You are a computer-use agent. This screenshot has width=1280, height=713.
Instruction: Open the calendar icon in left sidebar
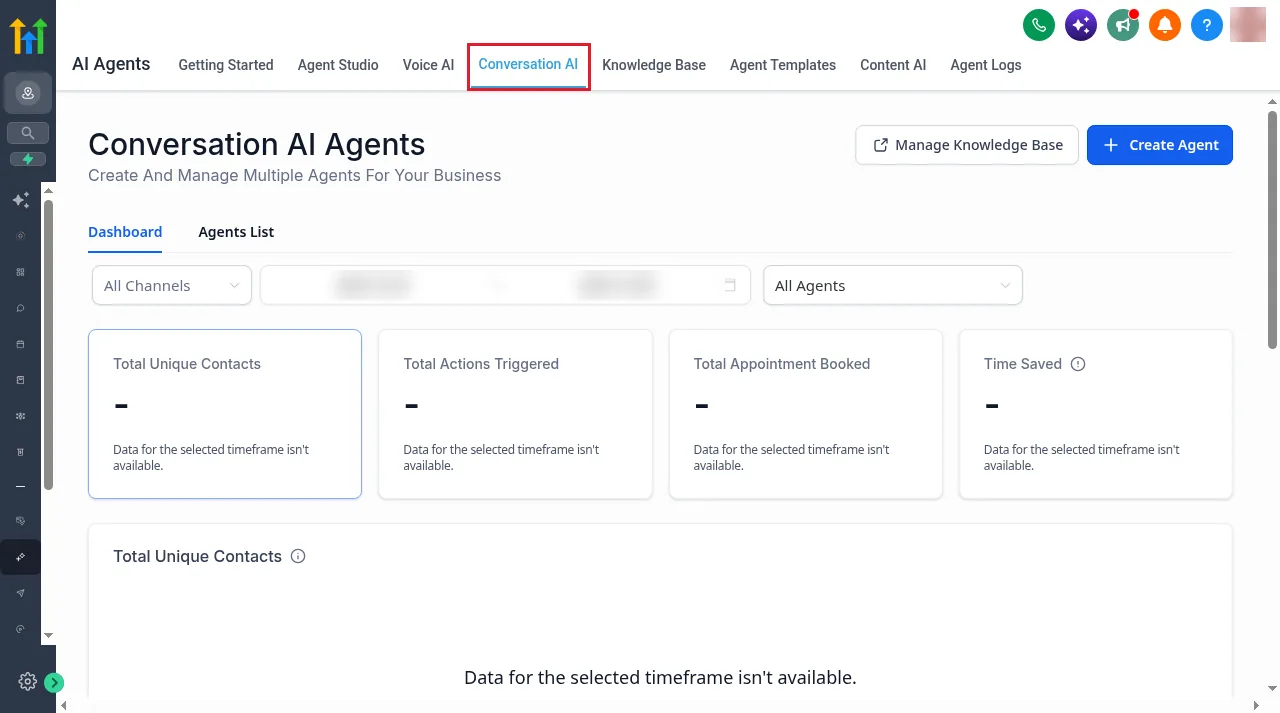point(21,344)
